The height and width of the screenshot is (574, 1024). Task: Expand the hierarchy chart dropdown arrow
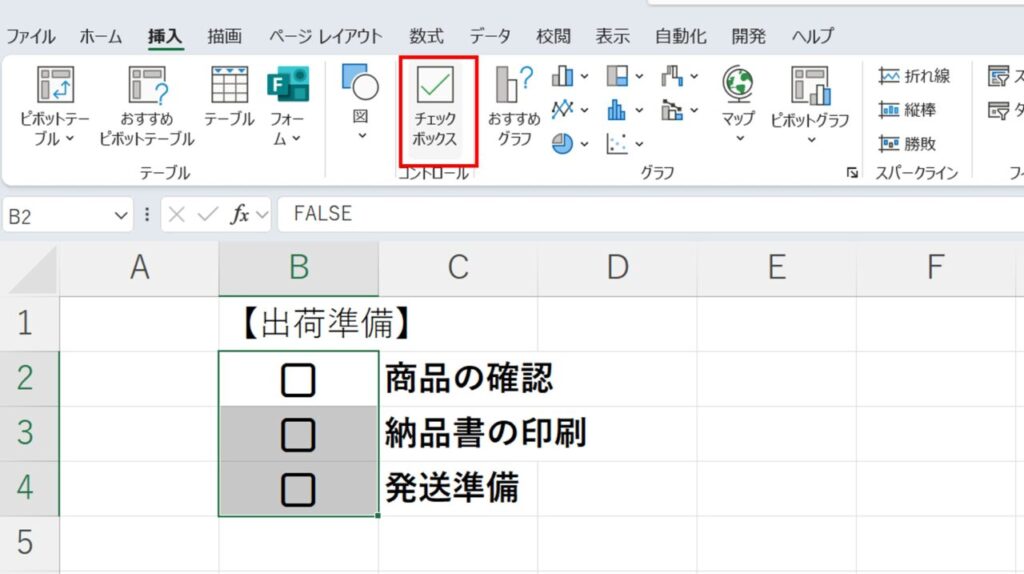pos(639,77)
